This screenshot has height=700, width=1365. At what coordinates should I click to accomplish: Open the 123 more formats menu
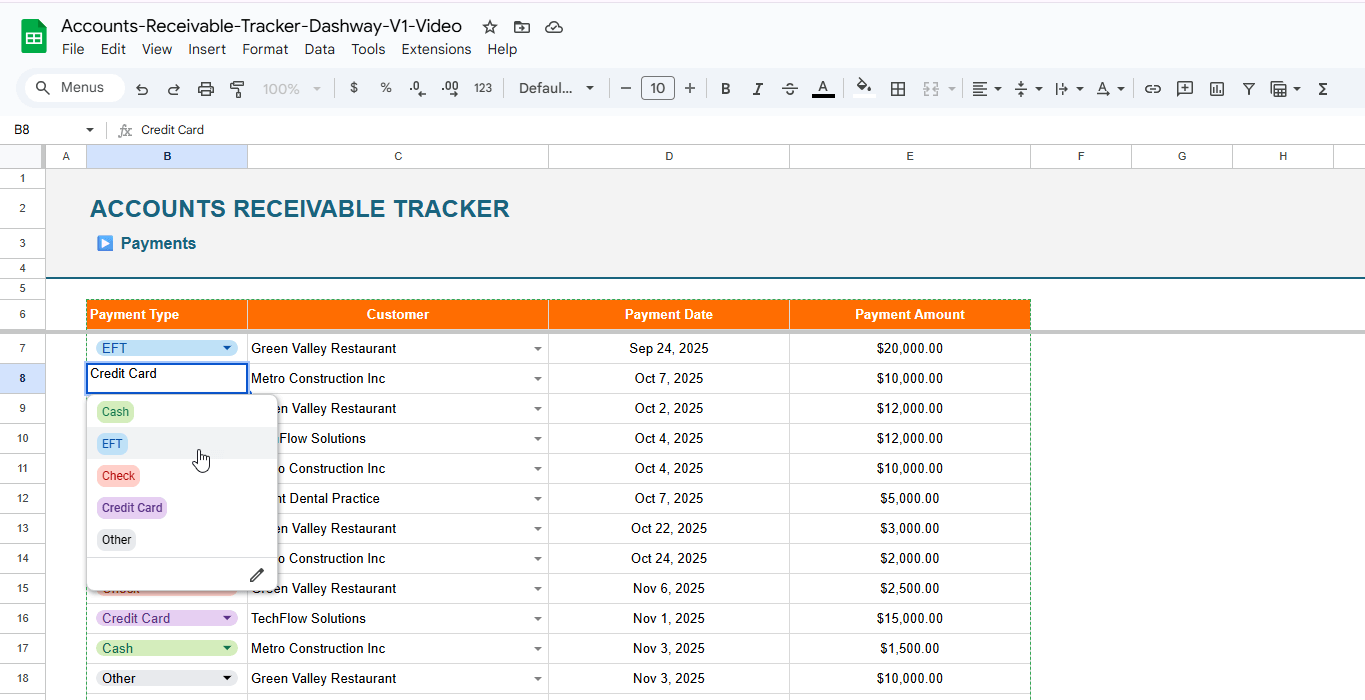click(483, 88)
